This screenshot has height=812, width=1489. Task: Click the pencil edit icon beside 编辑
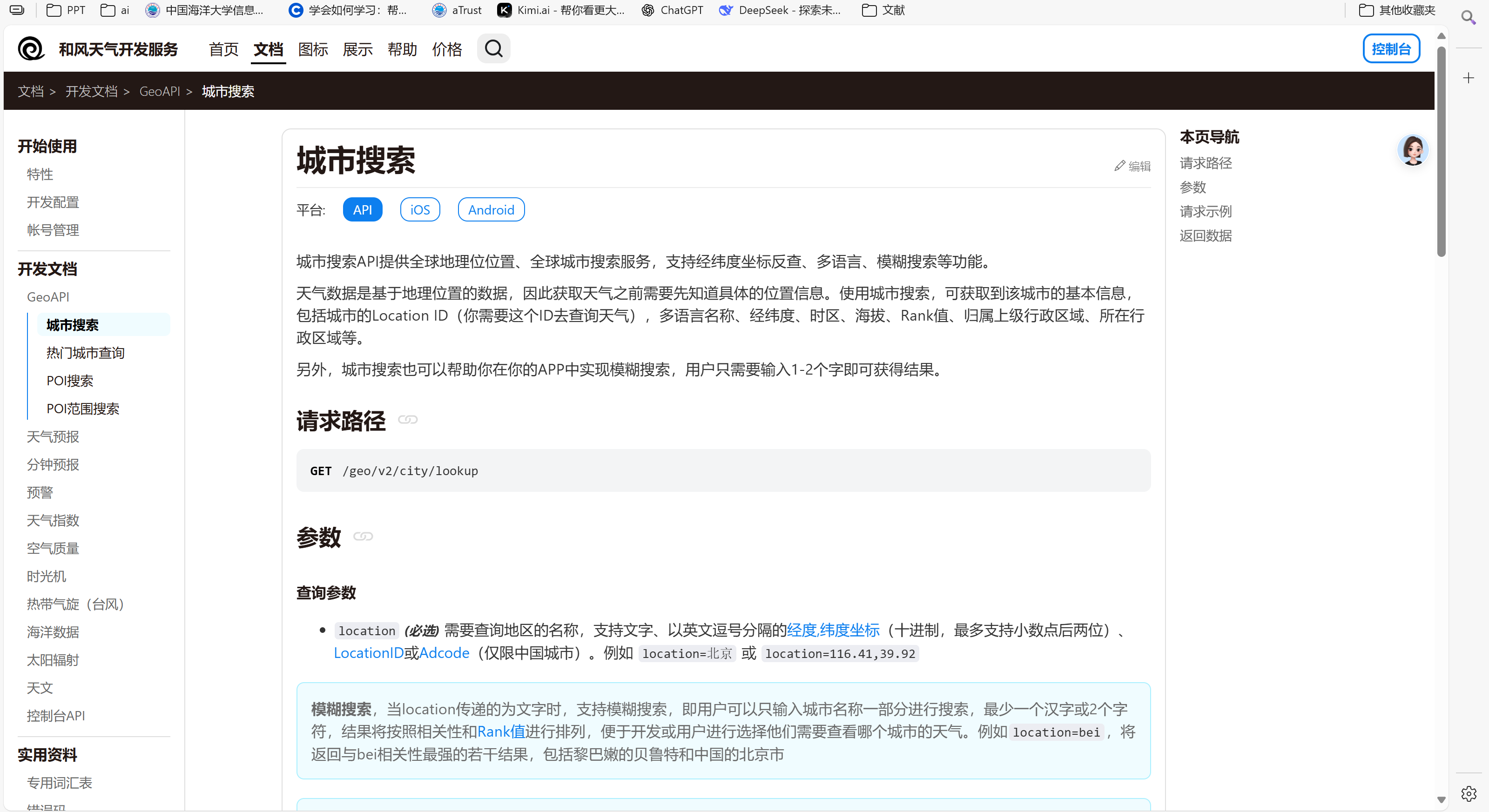point(1119,166)
